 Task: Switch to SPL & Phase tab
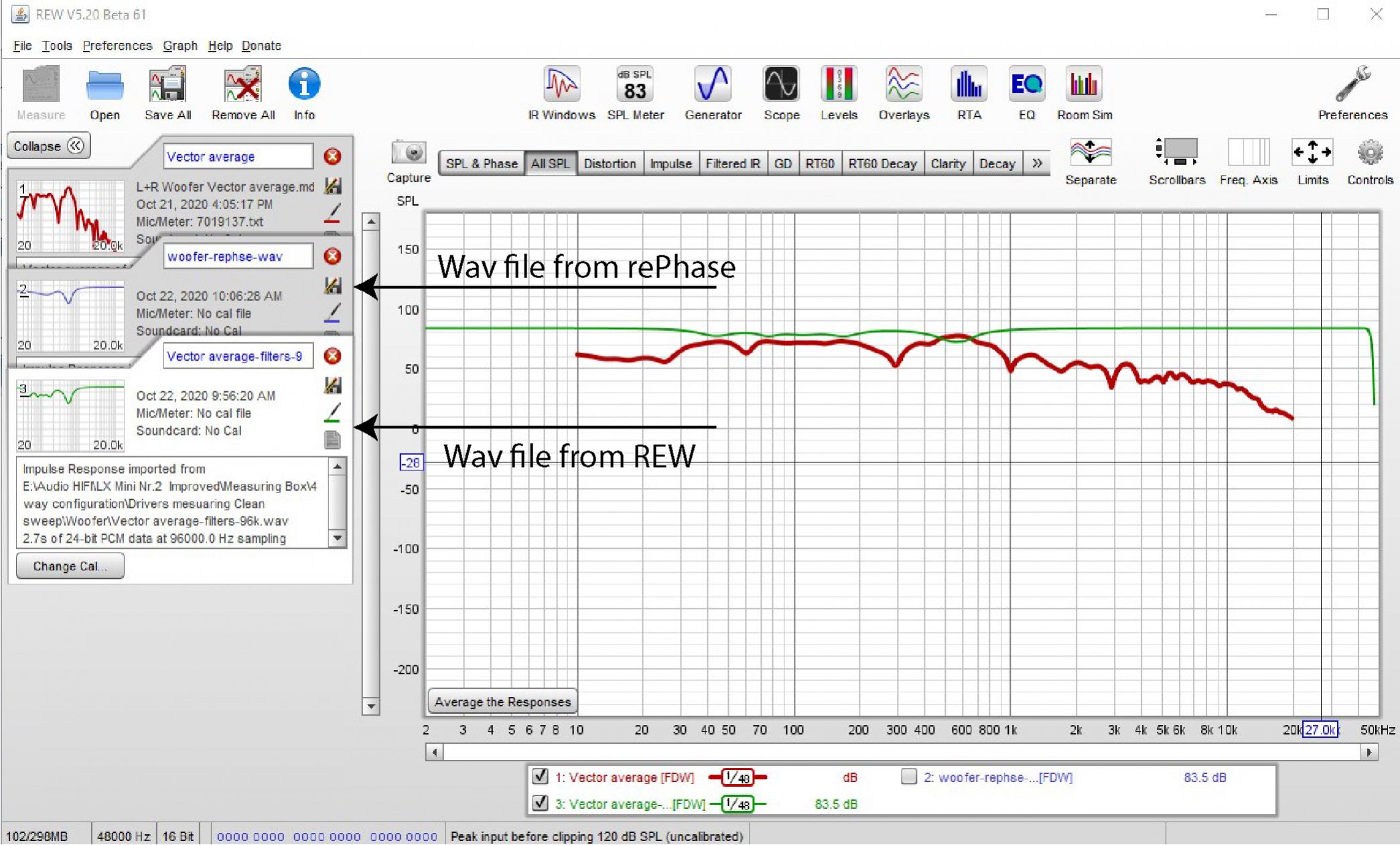point(482,163)
